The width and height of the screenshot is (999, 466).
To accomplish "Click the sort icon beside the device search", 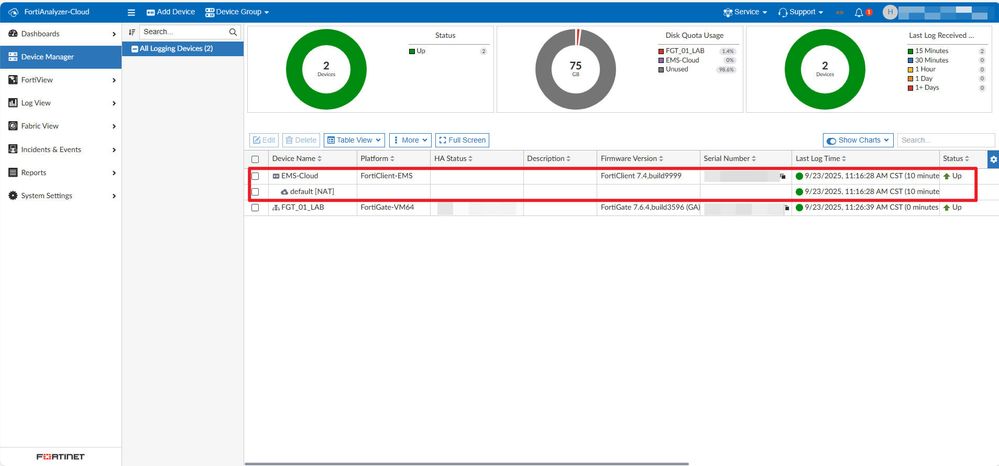I will click(x=132, y=32).
